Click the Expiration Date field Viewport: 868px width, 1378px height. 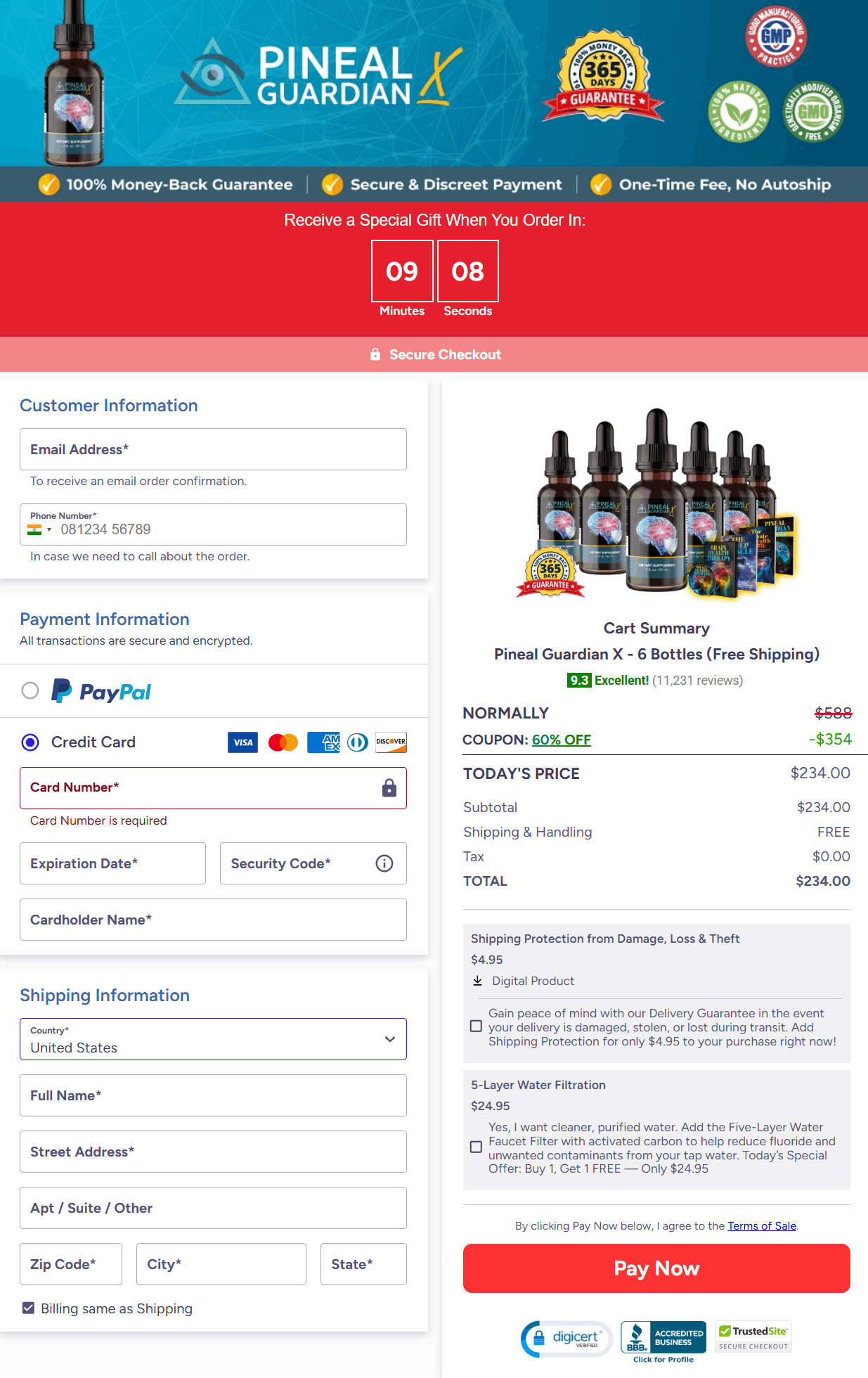(112, 863)
